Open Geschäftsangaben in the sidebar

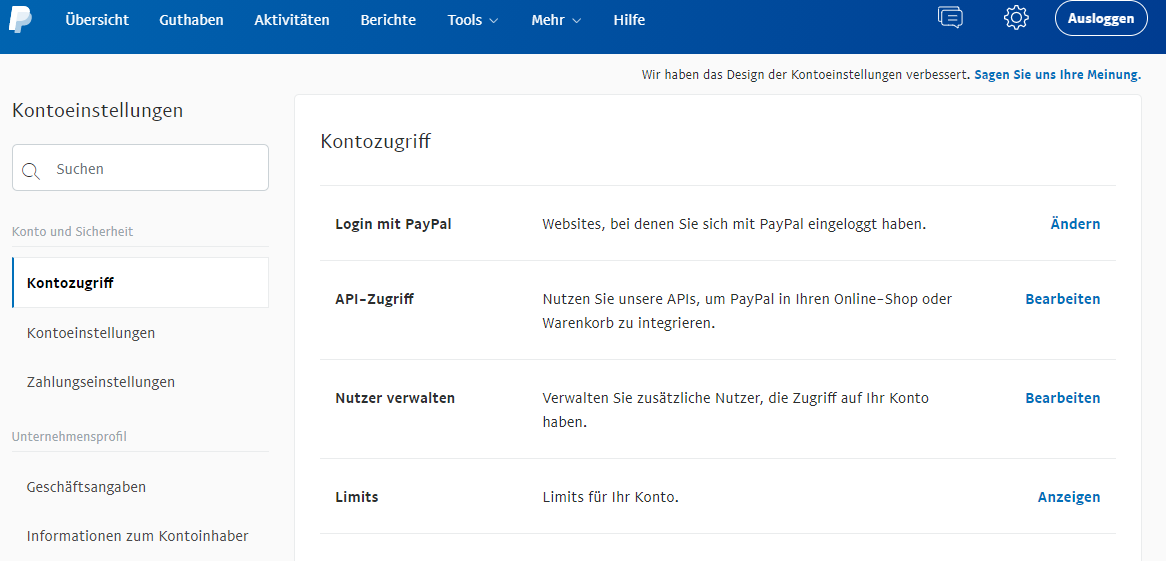click(x=86, y=487)
